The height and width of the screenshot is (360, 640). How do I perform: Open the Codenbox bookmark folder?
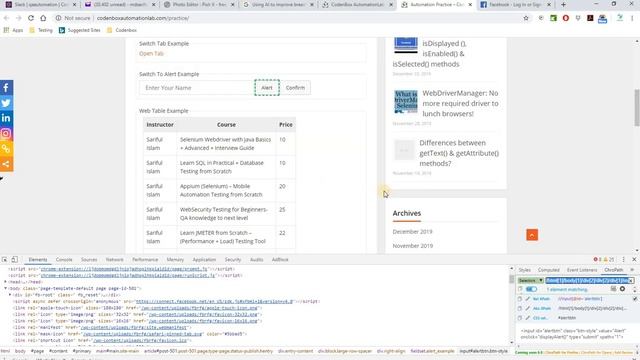tap(122, 30)
